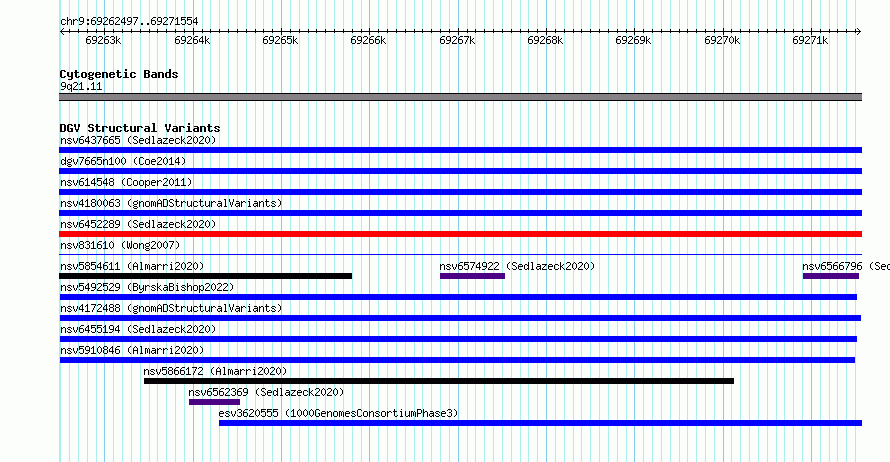Click the 69266k ruler tick label
Viewport: 890px width, 462px height.
[x=368, y=40]
